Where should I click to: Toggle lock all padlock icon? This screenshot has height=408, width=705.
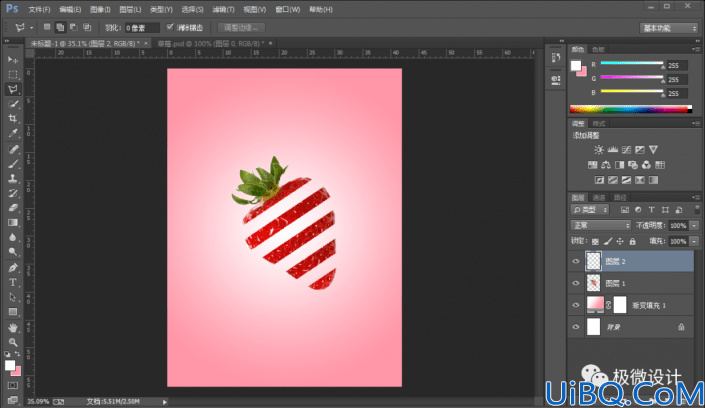pyautogui.click(x=633, y=242)
